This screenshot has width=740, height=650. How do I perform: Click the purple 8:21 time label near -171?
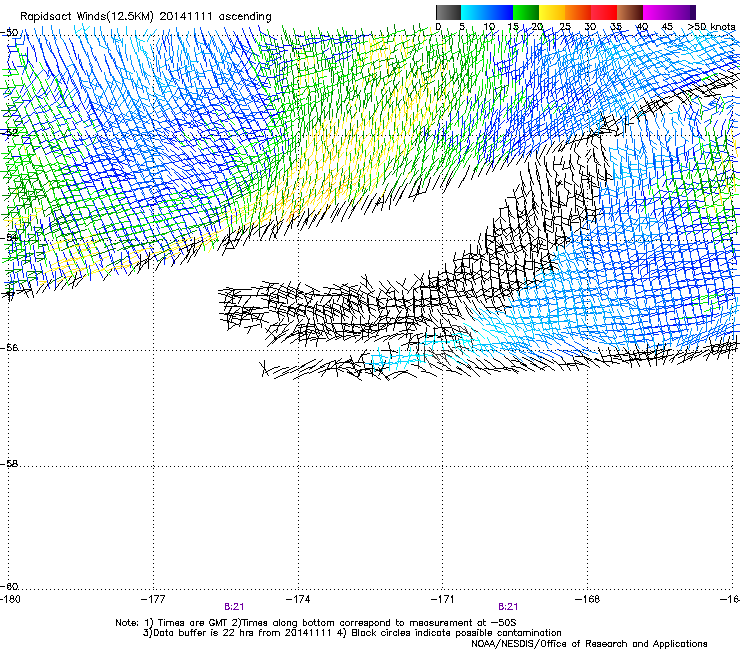coord(508,607)
